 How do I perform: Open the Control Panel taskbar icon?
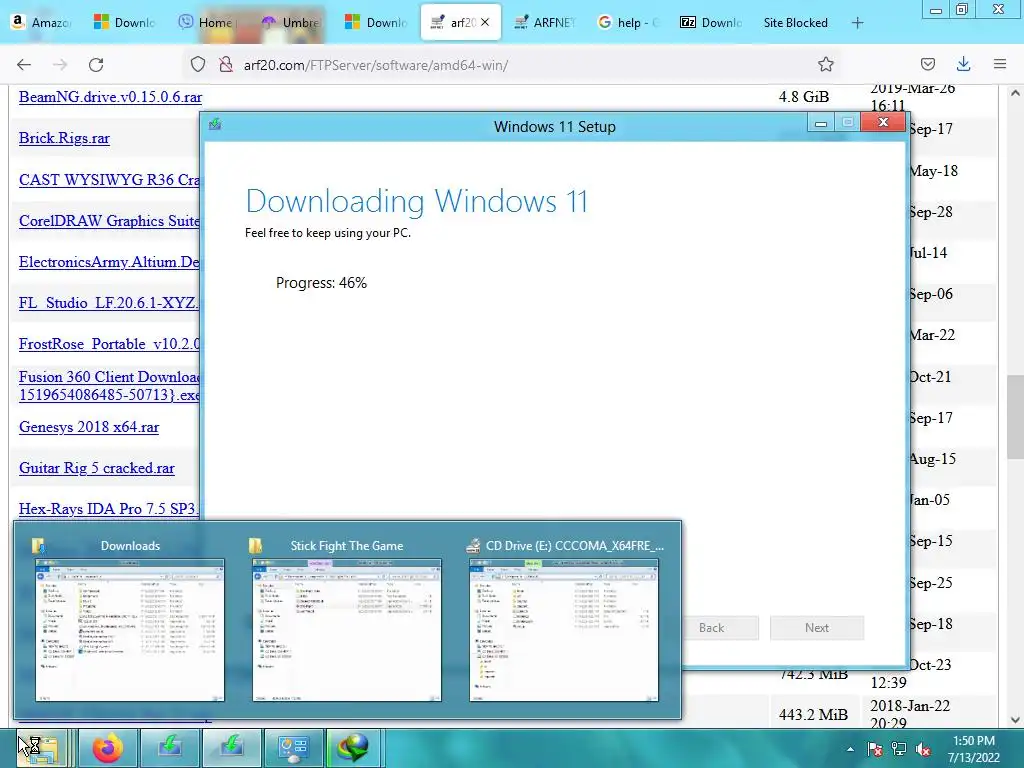(x=293, y=748)
